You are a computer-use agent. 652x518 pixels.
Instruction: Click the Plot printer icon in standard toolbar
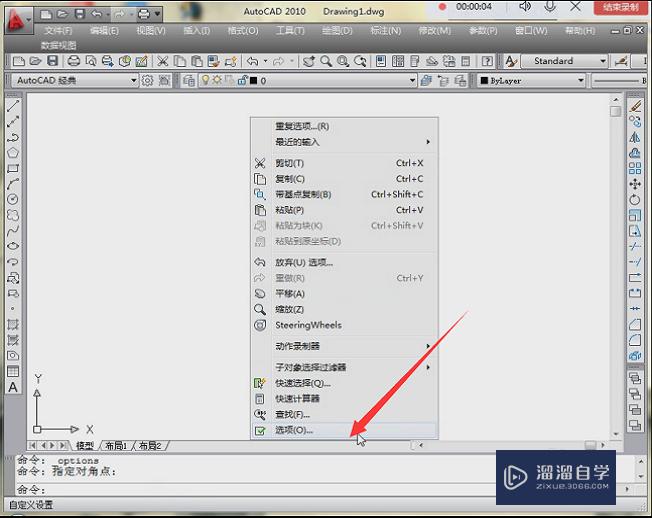[x=74, y=61]
